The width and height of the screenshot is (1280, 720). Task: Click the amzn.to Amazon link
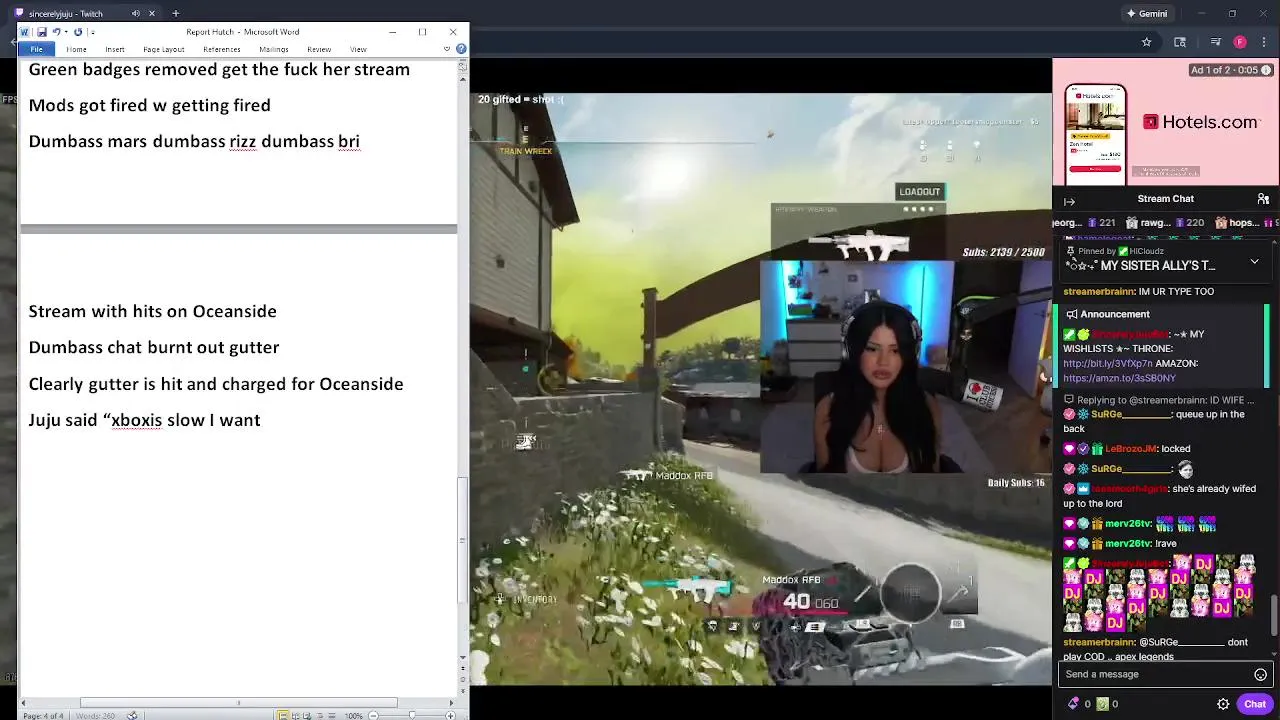1119,378
